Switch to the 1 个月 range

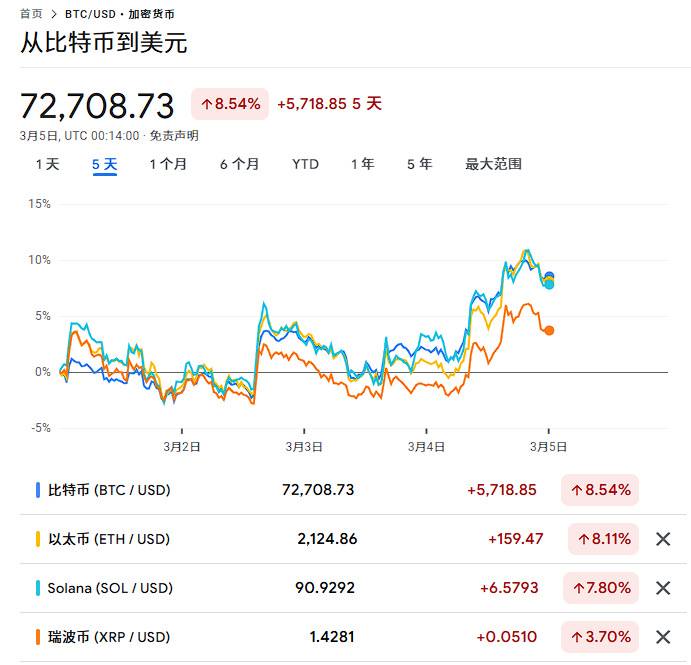tap(168, 164)
